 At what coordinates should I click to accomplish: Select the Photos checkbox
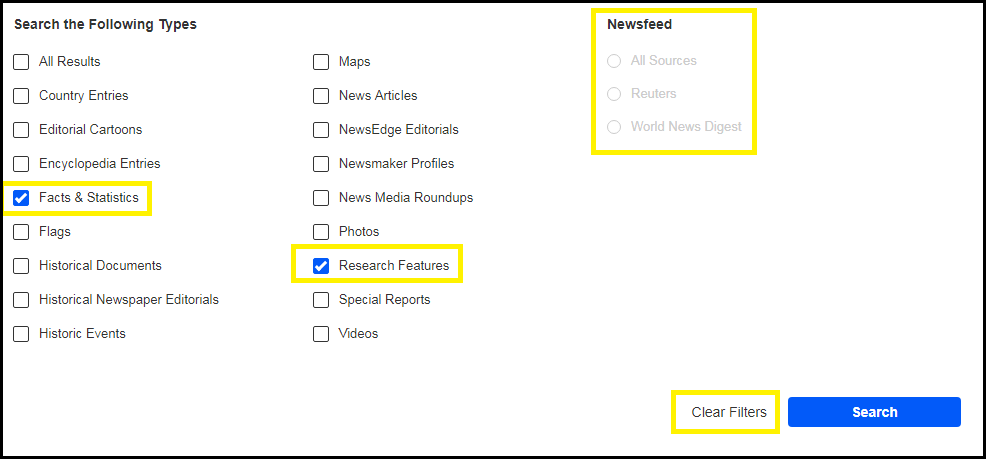(x=321, y=232)
